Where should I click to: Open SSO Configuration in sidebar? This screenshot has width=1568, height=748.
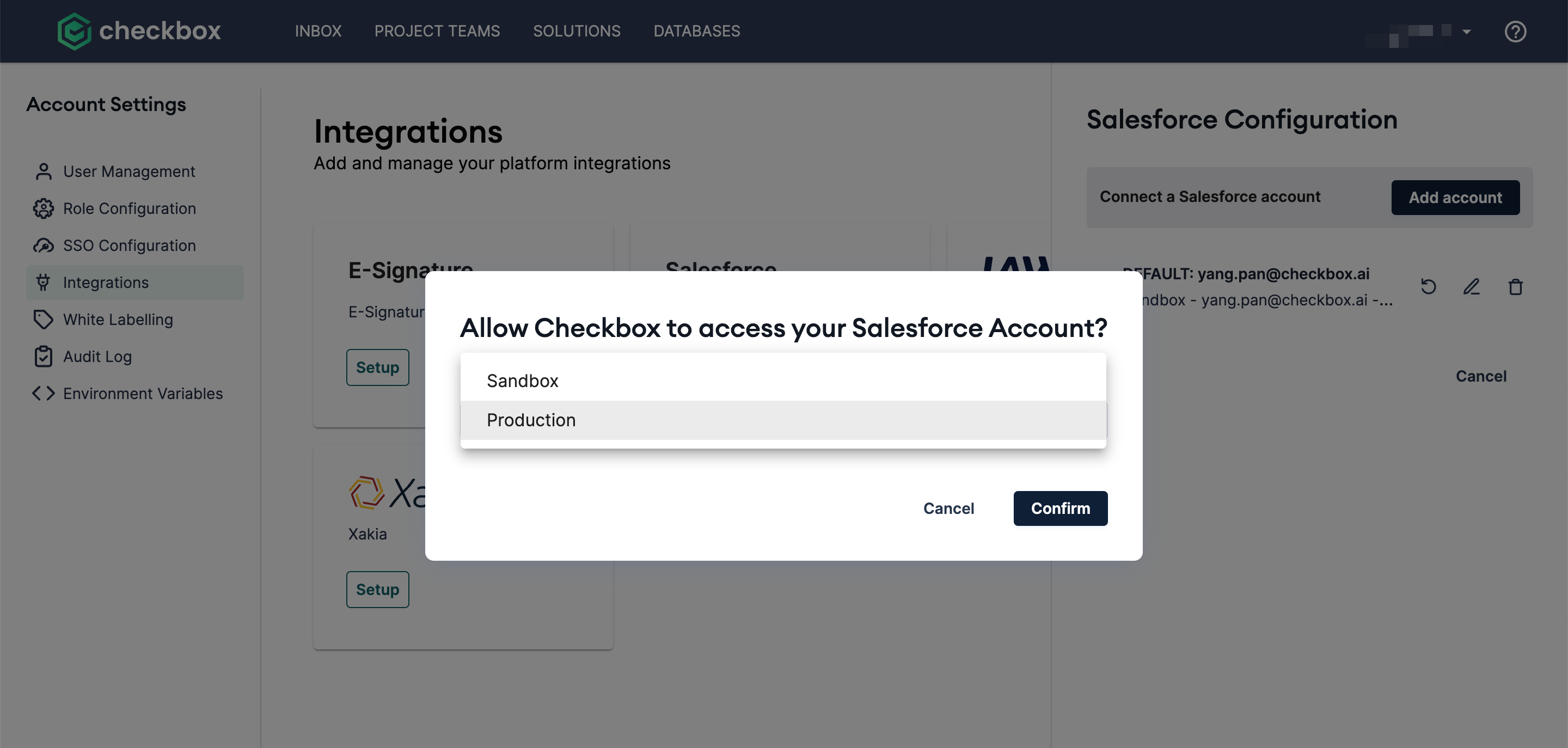(129, 246)
